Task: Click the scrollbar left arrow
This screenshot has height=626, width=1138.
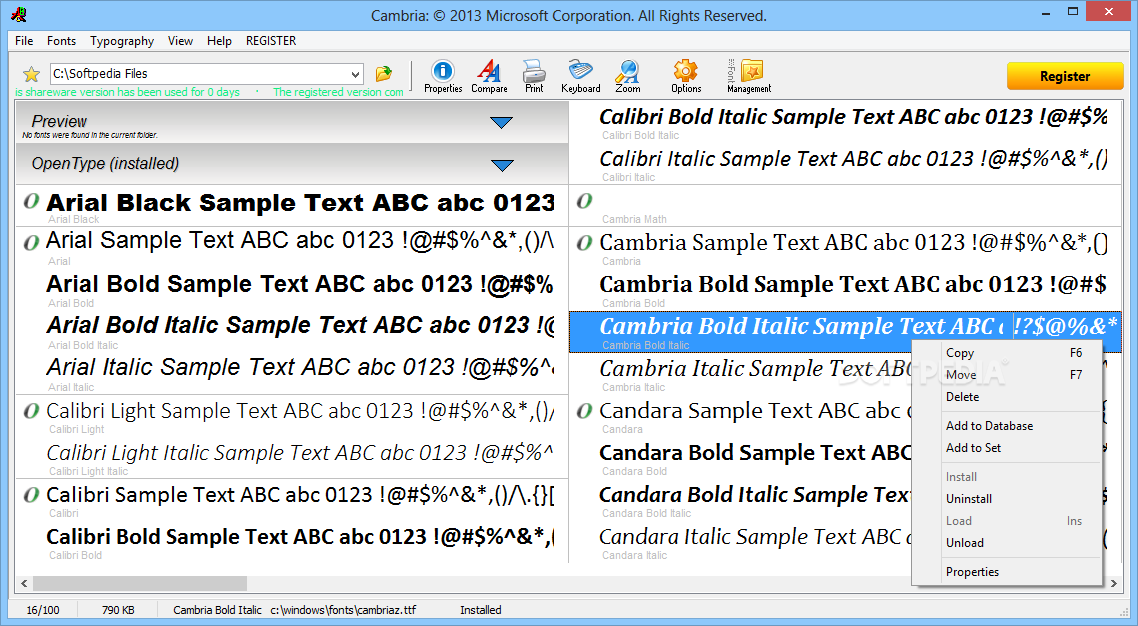Action: [x=24, y=583]
